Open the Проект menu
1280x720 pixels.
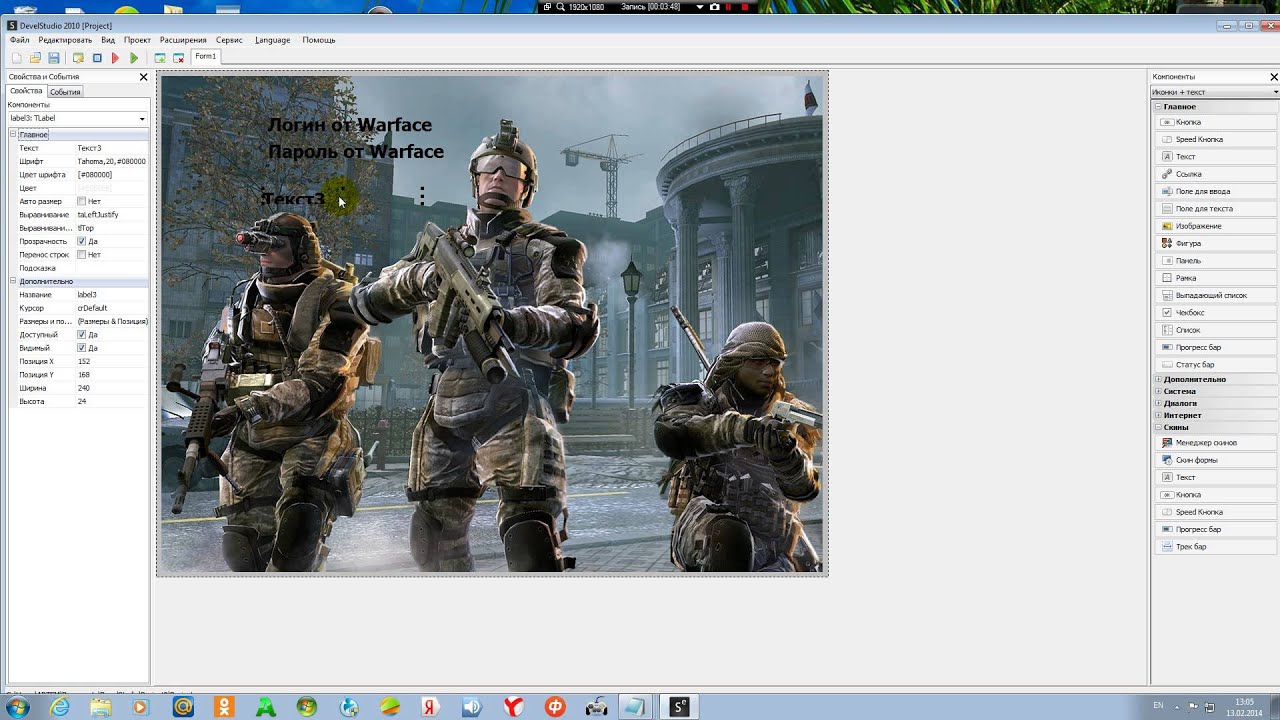click(137, 40)
